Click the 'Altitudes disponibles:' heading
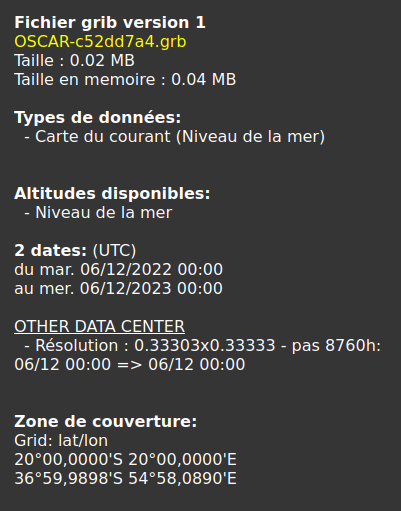This screenshot has height=511, width=401. pyautogui.click(x=112, y=194)
